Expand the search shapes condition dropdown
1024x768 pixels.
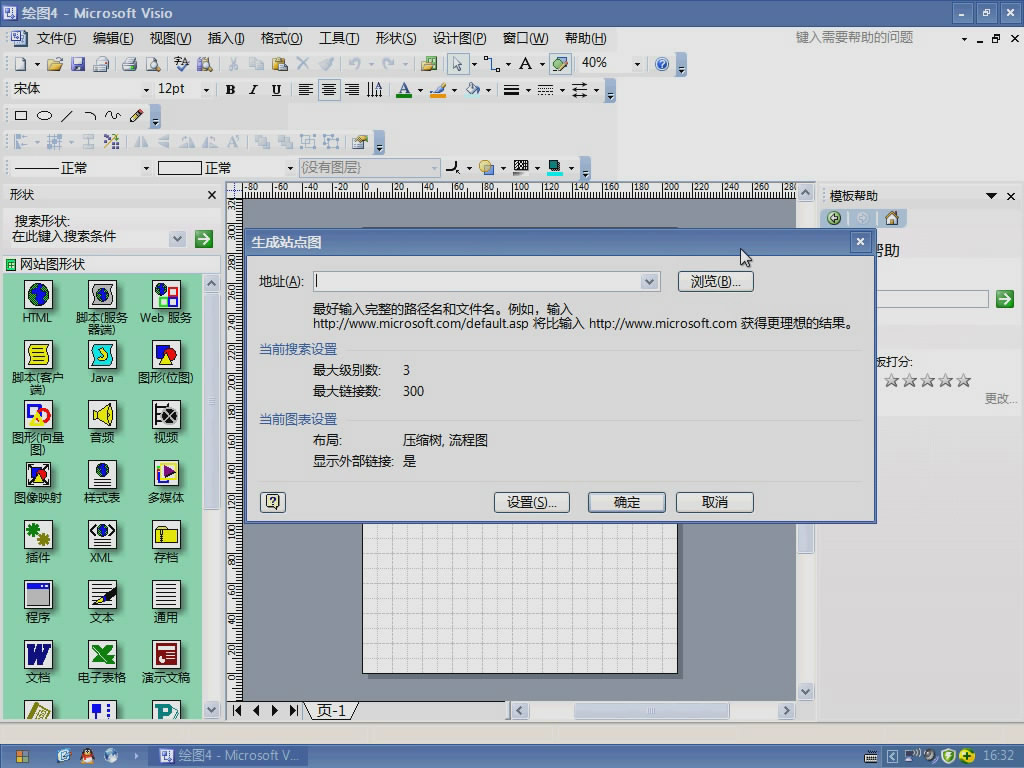coord(177,239)
